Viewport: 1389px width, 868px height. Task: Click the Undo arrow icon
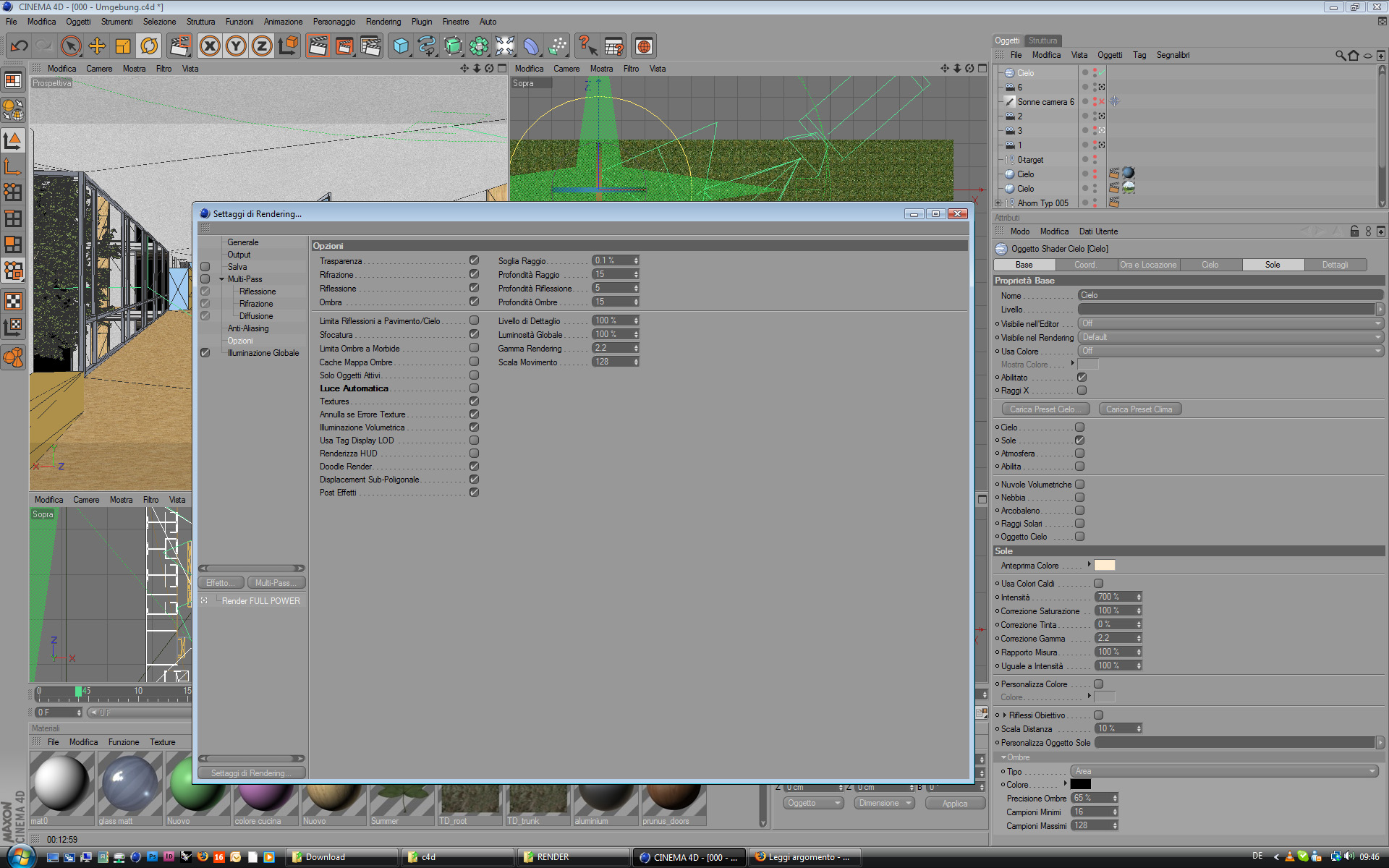(20, 46)
